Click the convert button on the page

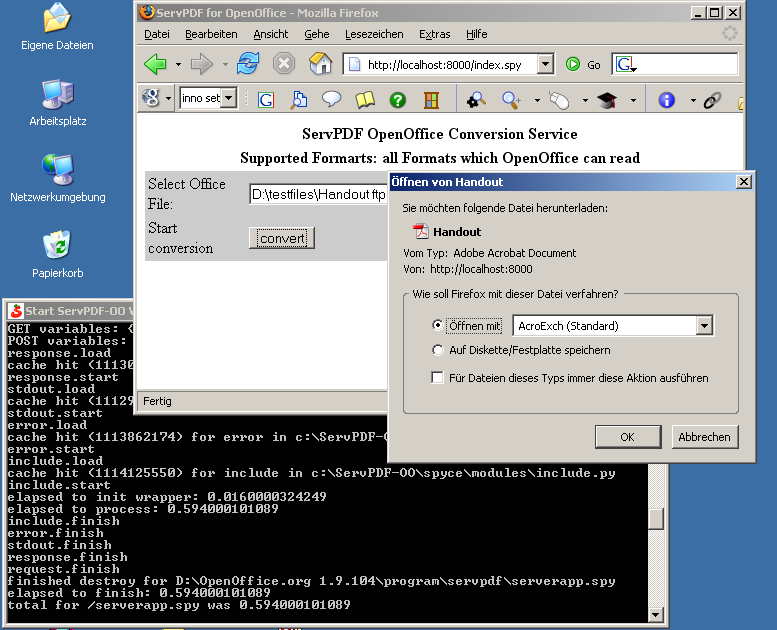(282, 238)
